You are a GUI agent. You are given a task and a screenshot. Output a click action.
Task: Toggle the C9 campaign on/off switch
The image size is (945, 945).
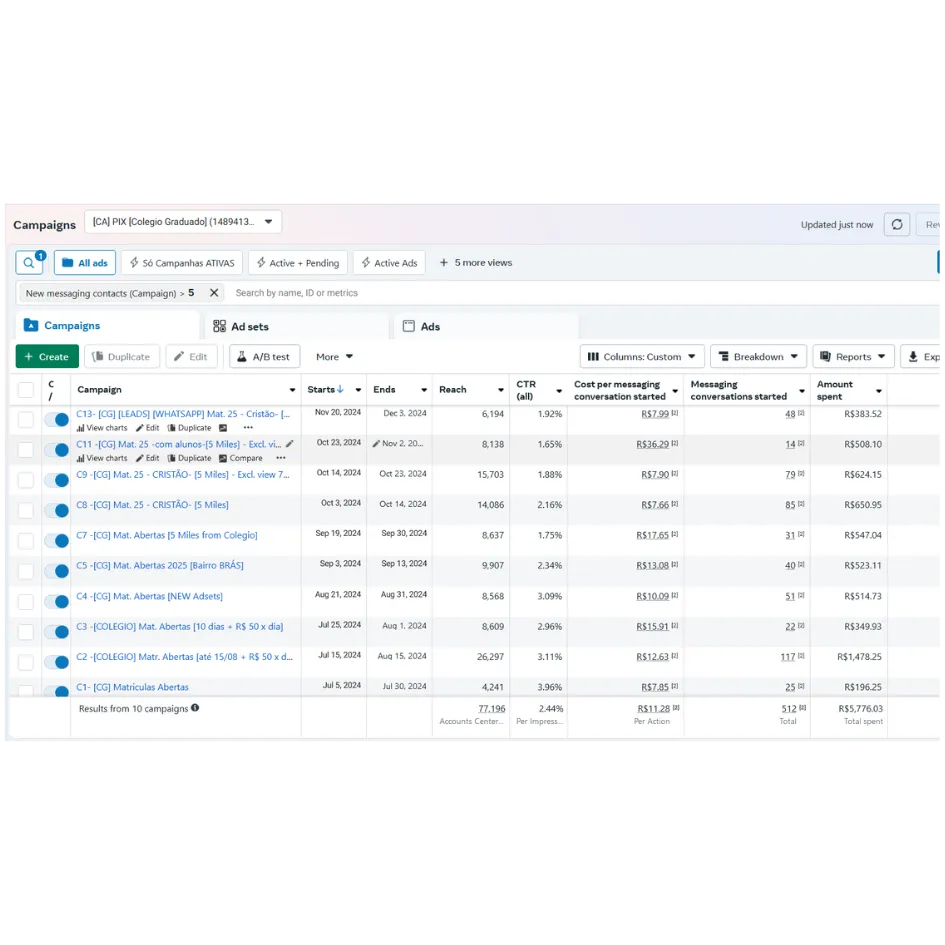[57, 480]
